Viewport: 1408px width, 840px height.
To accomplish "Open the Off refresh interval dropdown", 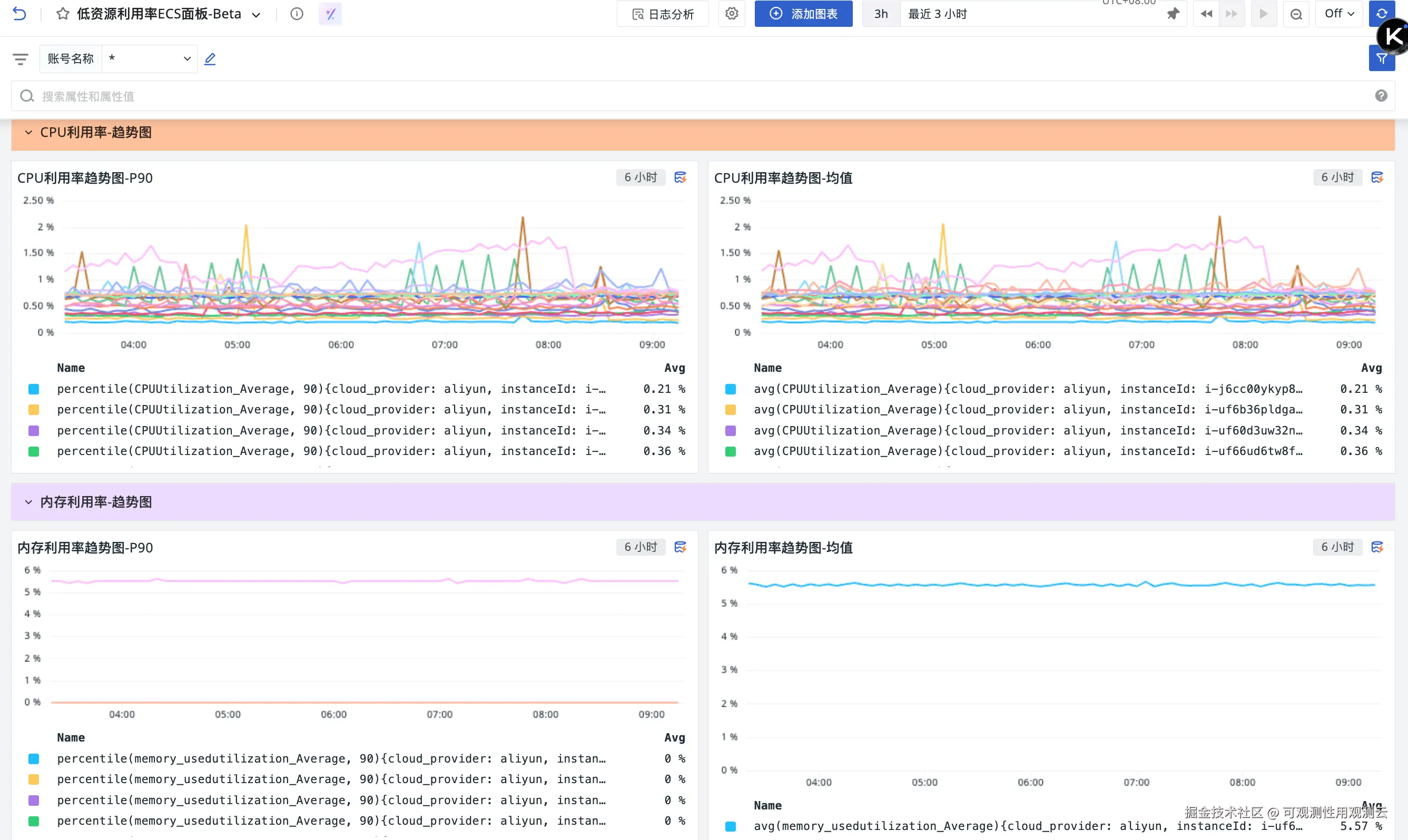I will (x=1339, y=14).
